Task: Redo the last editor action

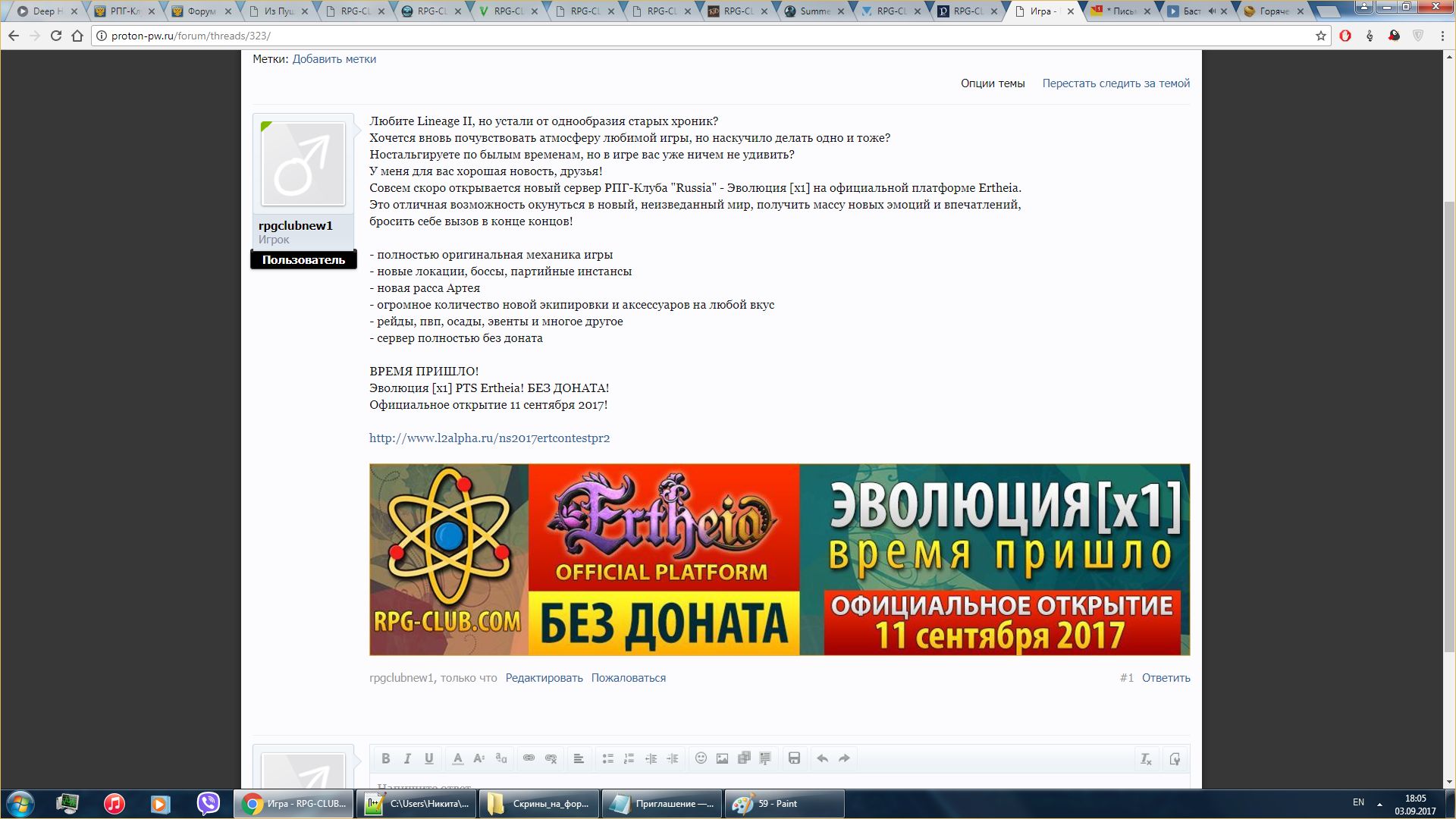Action: 844,758
